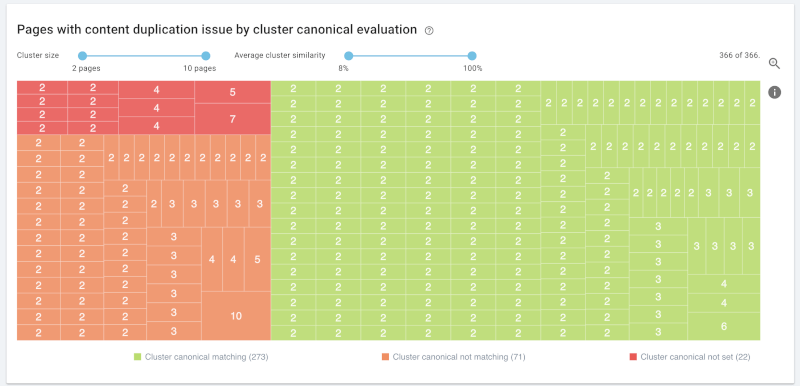Click 'Cluster canonical not matching (71)' legend text
The width and height of the screenshot is (800, 386).
pos(459,357)
